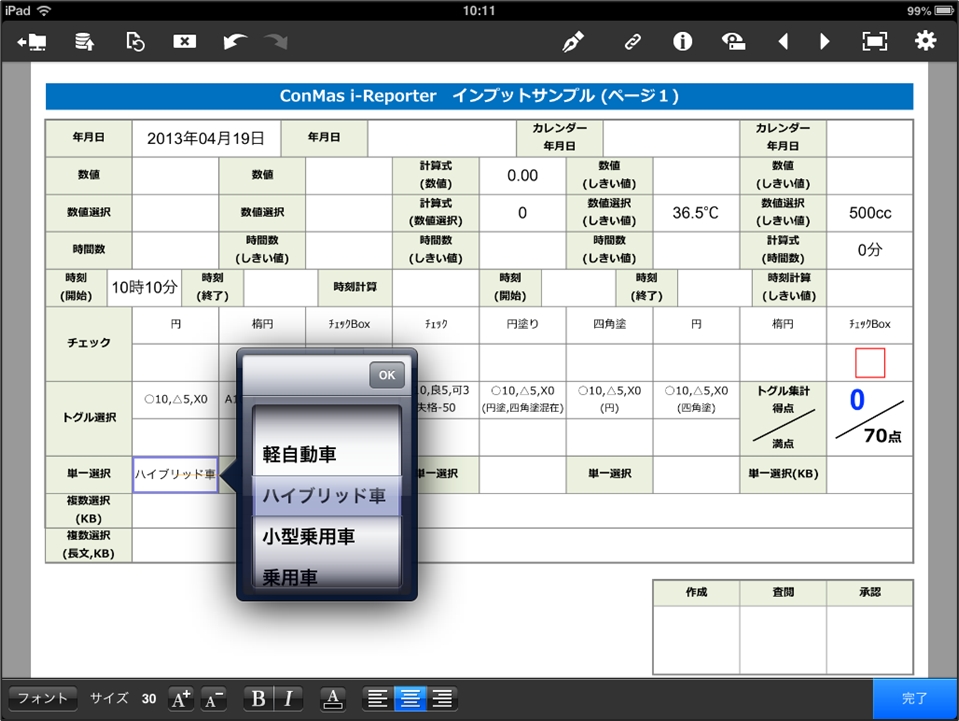Go to the next page arrow
Image resolution: width=959 pixels, height=721 pixels.
[825, 41]
